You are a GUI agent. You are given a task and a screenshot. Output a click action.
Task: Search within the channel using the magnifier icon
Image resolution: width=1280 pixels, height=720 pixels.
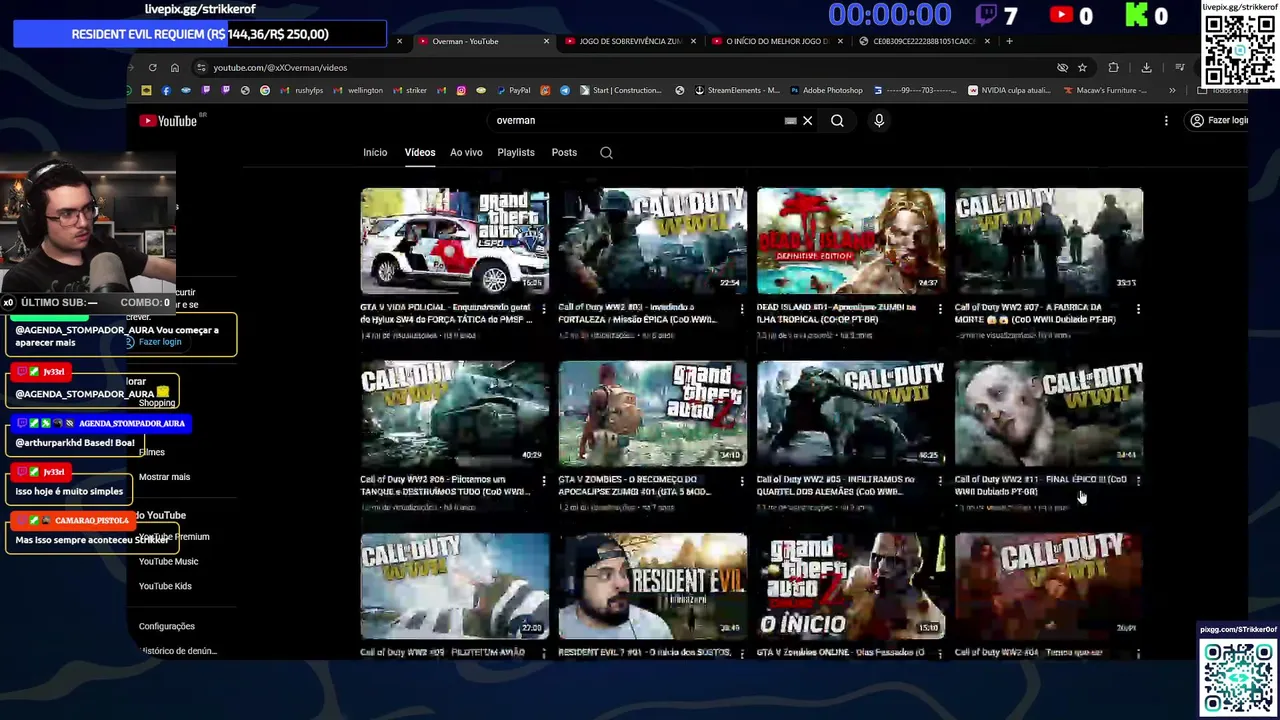pyautogui.click(x=606, y=153)
